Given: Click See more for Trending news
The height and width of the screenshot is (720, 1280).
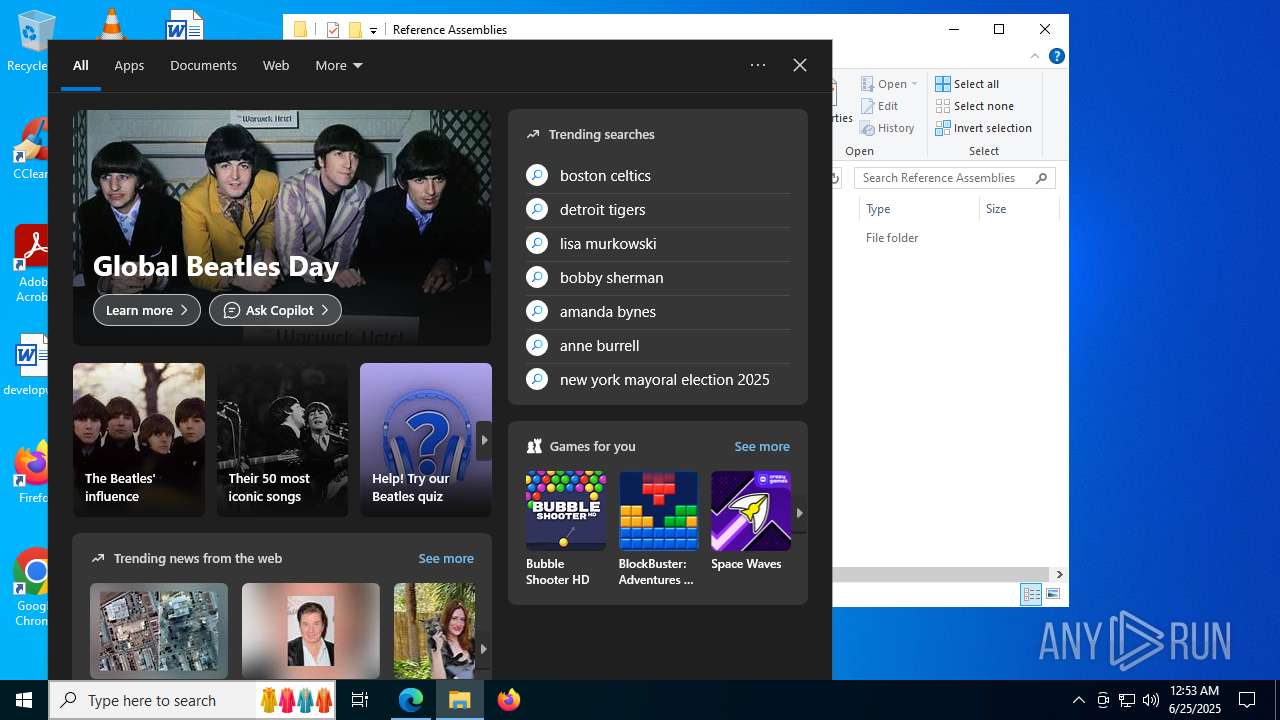Looking at the screenshot, I should [x=446, y=558].
